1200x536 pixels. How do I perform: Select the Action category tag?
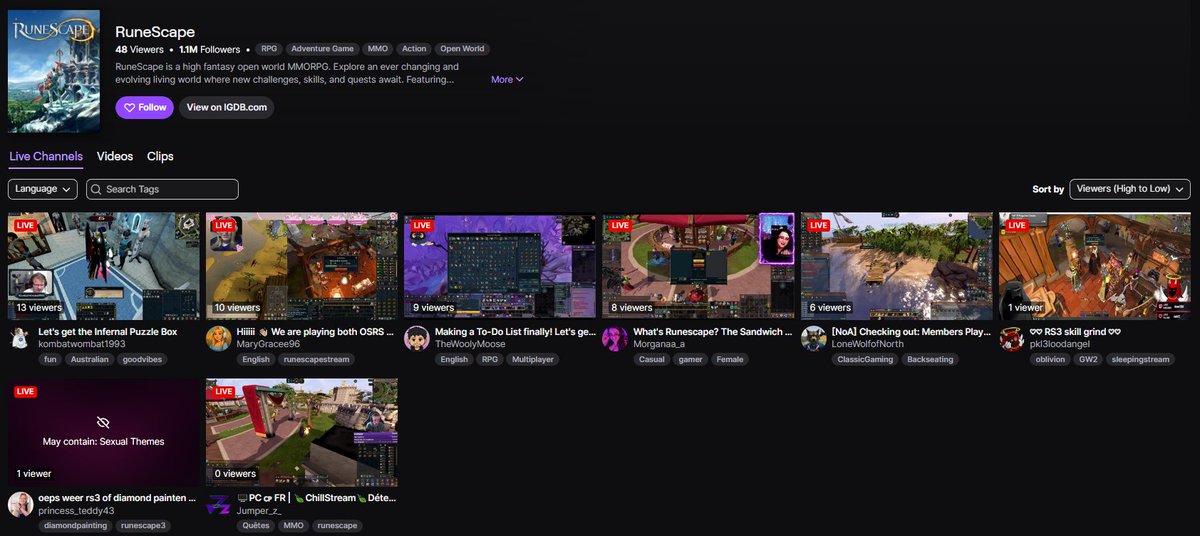click(x=414, y=49)
